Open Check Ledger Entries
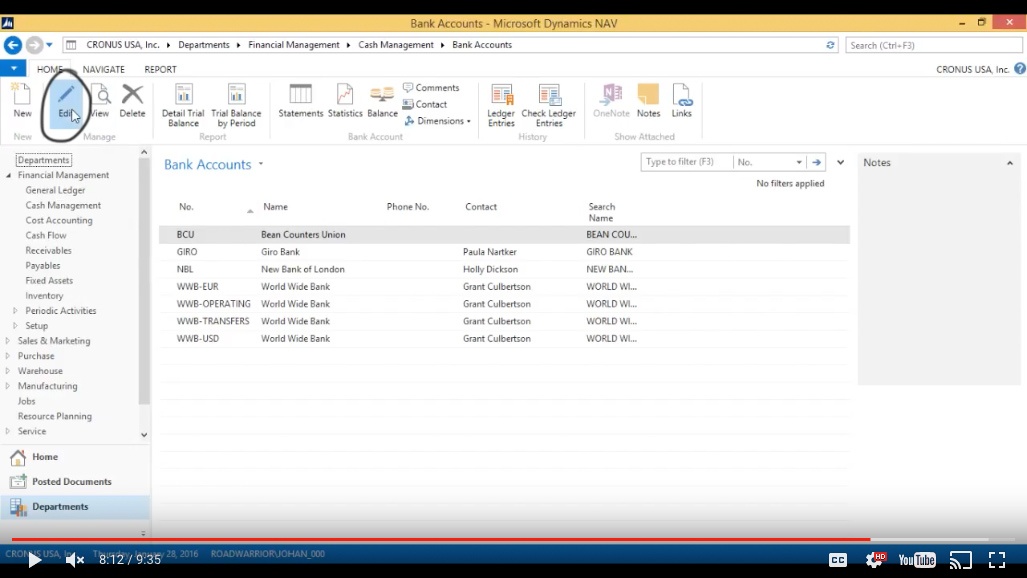Image resolution: width=1027 pixels, height=578 pixels. coord(549,105)
